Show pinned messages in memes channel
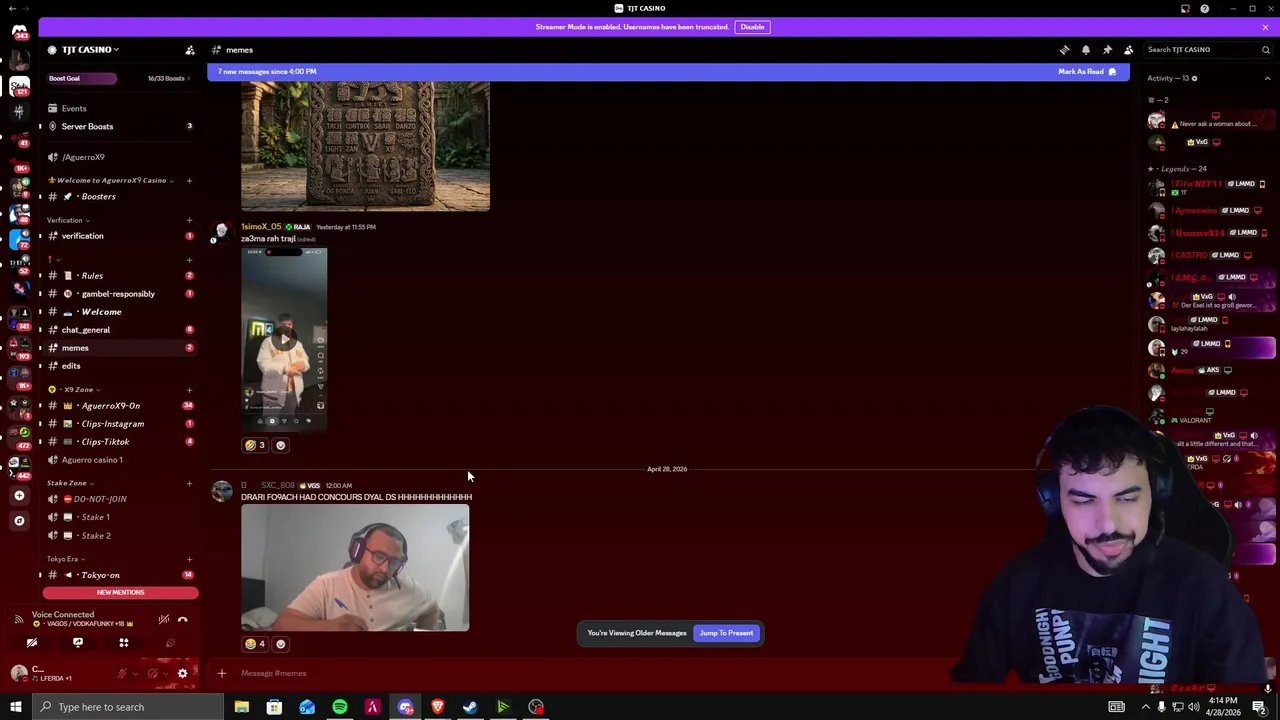The height and width of the screenshot is (720, 1280). (x=1107, y=49)
